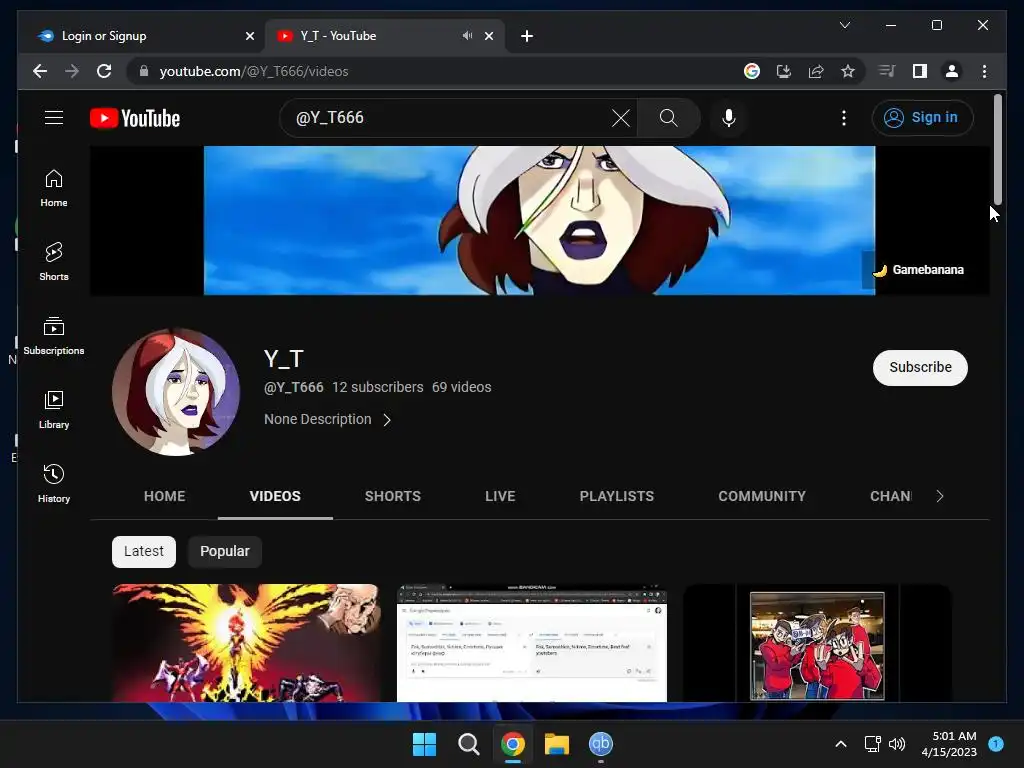Click Chrome in the taskbar
Image resolution: width=1024 pixels, height=768 pixels.
coord(513,744)
